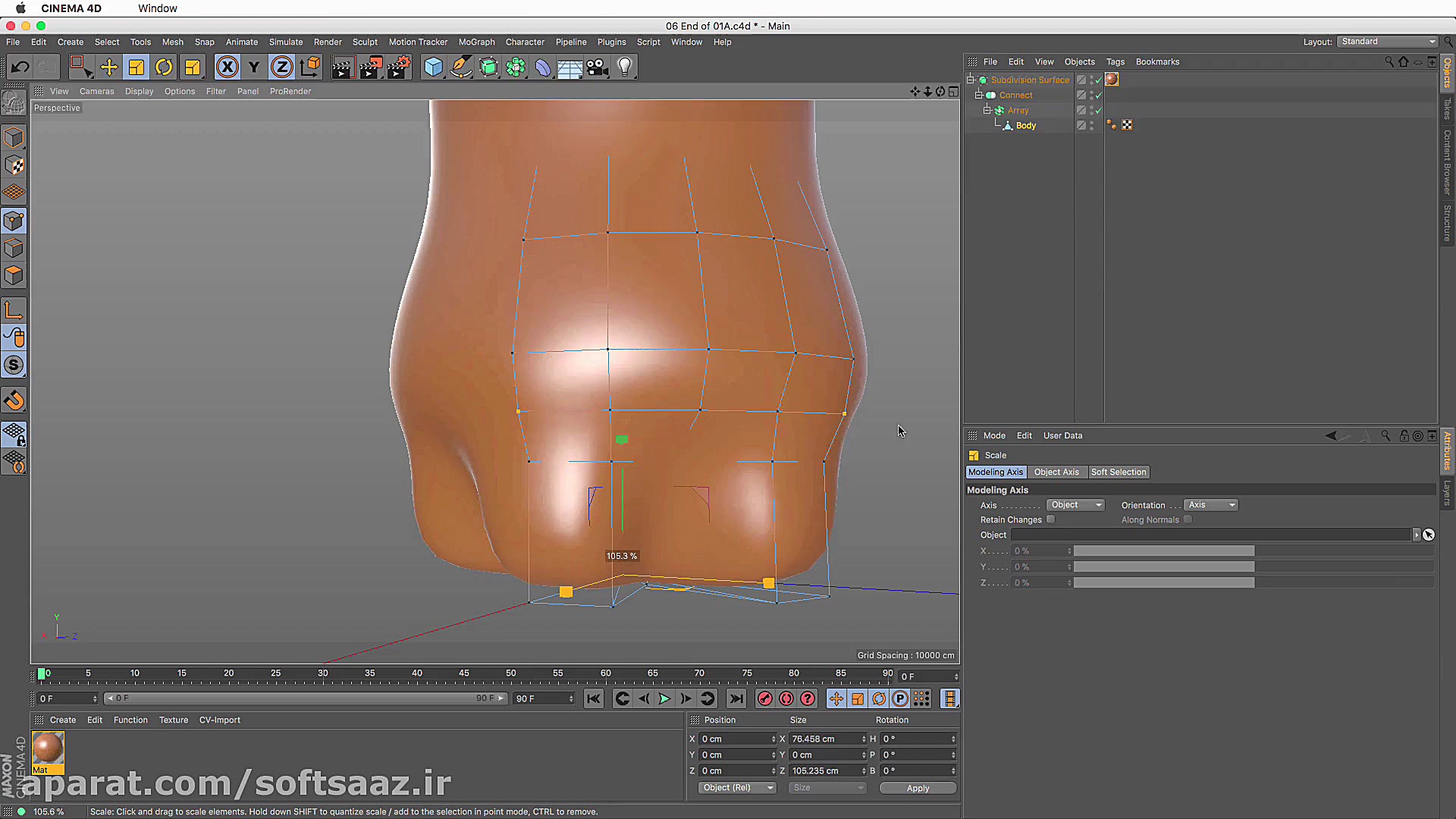Activate the Rotate tool icon
Screen dimensions: 1456x819
pos(164,67)
